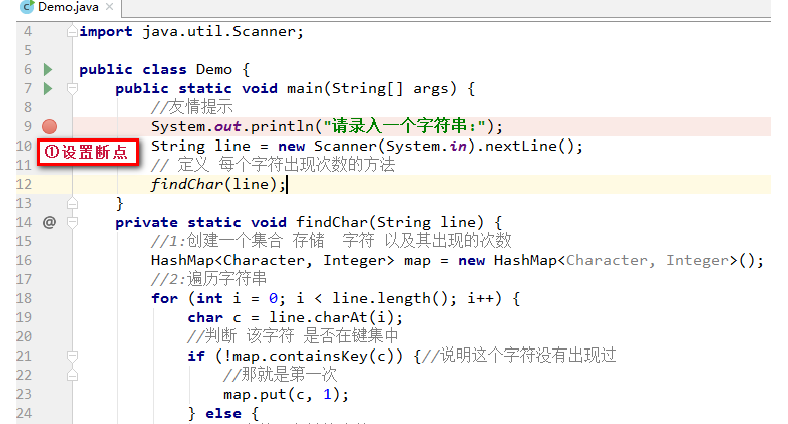788x424 pixels.
Task: Select line number 4 in the gutter
Action: point(28,32)
